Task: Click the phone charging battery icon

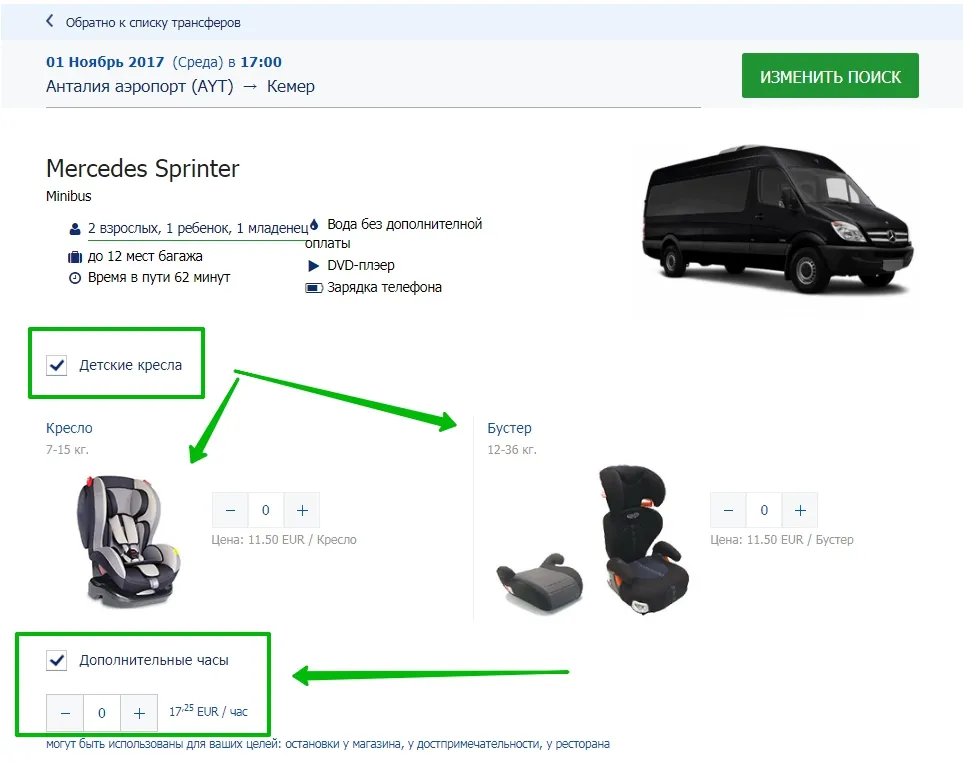Action: (314, 288)
